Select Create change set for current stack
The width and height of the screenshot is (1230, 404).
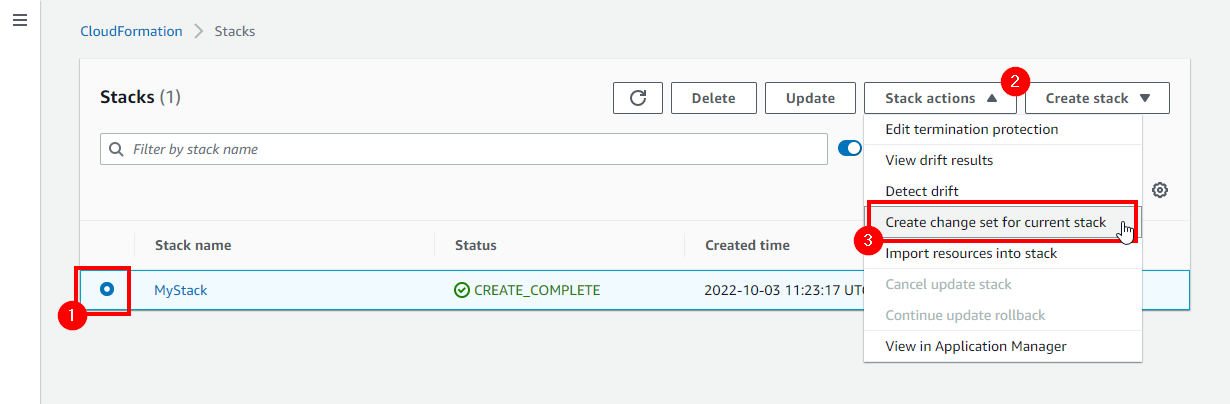click(1003, 222)
